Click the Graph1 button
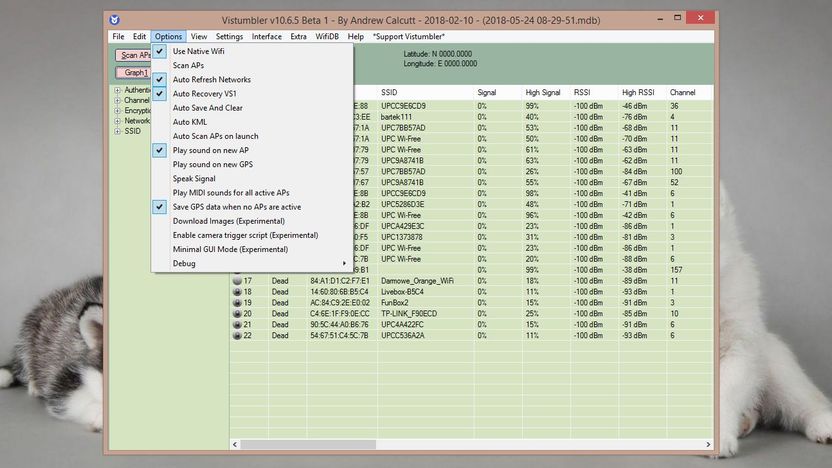The height and width of the screenshot is (468, 832). point(134,73)
